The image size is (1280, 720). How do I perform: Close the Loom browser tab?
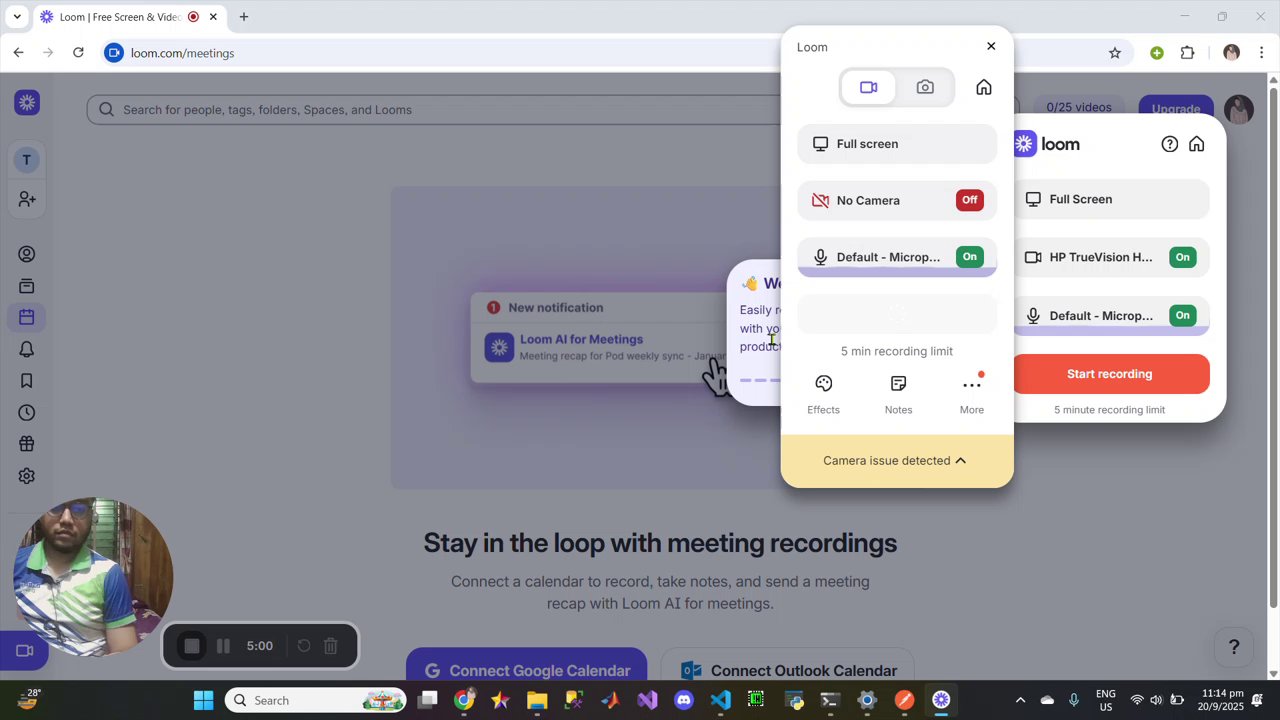(213, 17)
